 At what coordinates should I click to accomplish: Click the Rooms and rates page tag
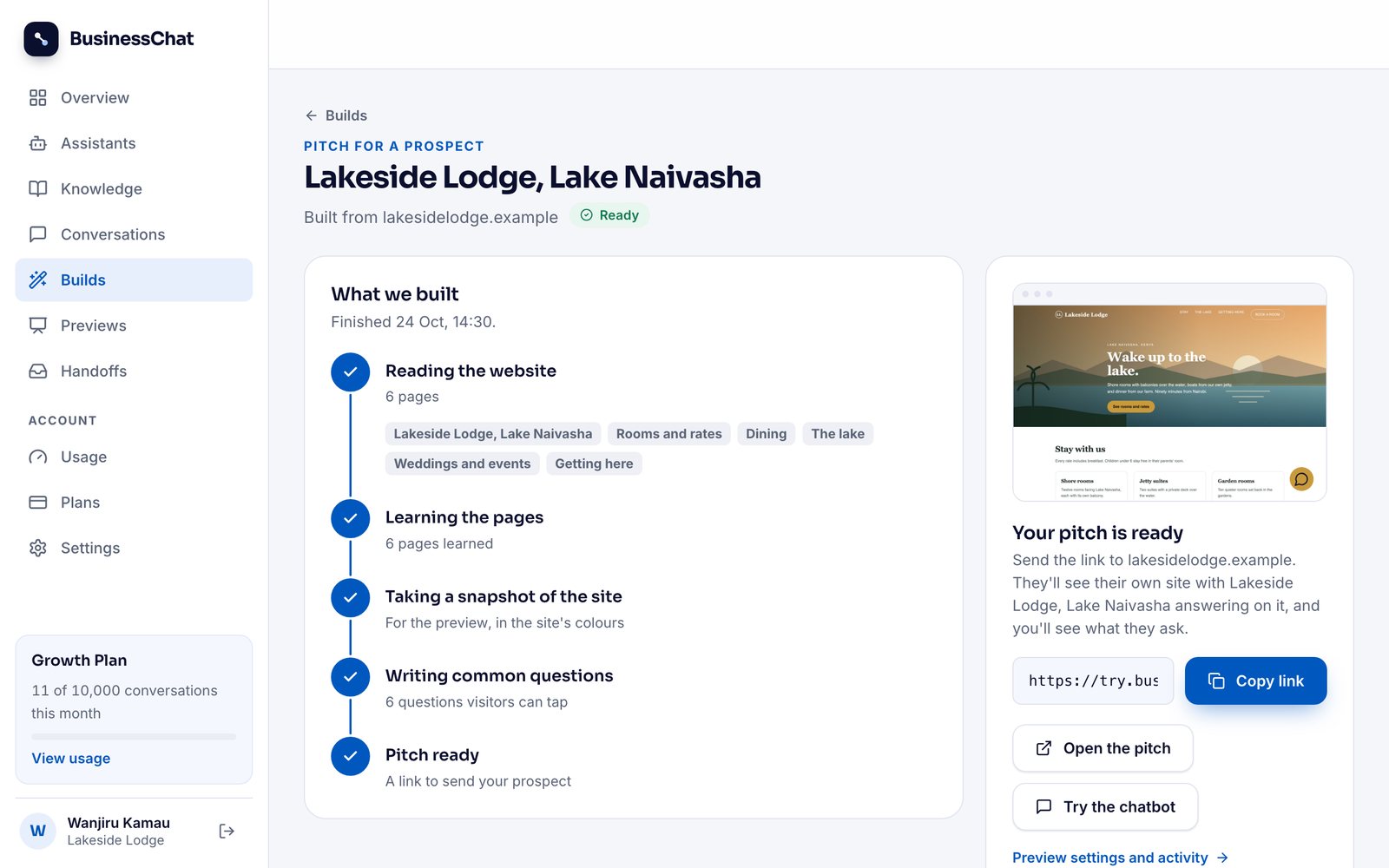coord(668,434)
